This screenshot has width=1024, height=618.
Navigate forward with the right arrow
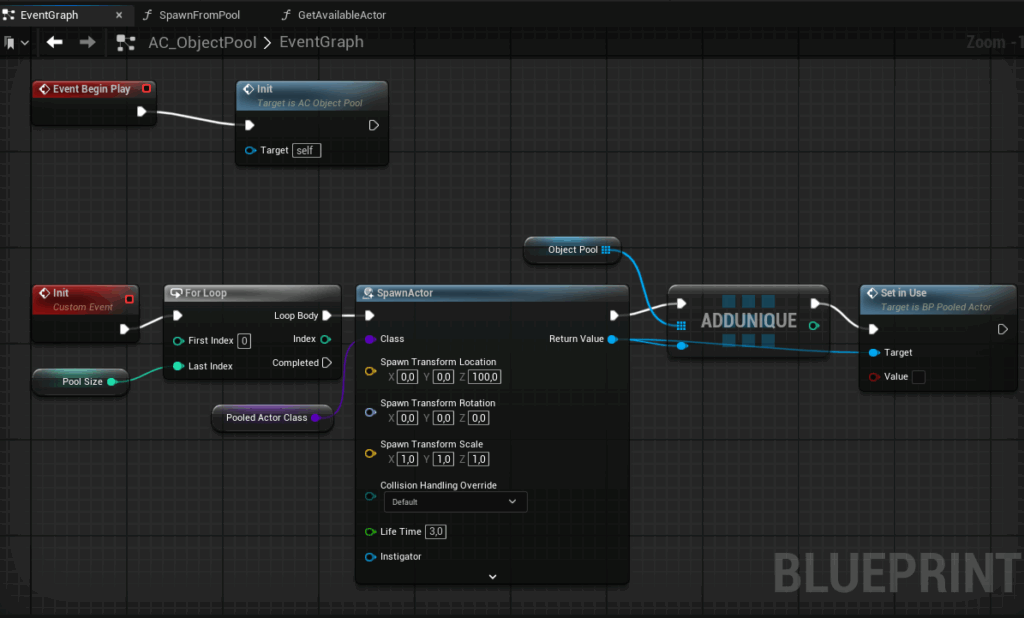[87, 42]
